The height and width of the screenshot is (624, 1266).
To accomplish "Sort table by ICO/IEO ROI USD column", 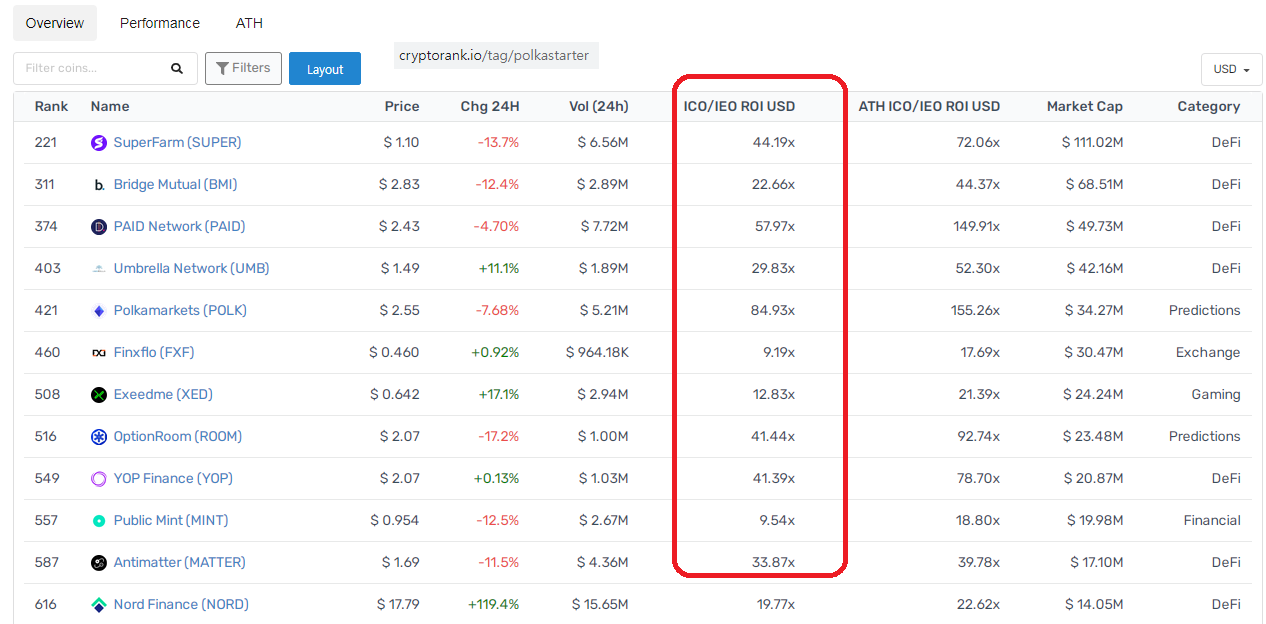I will click(739, 106).
